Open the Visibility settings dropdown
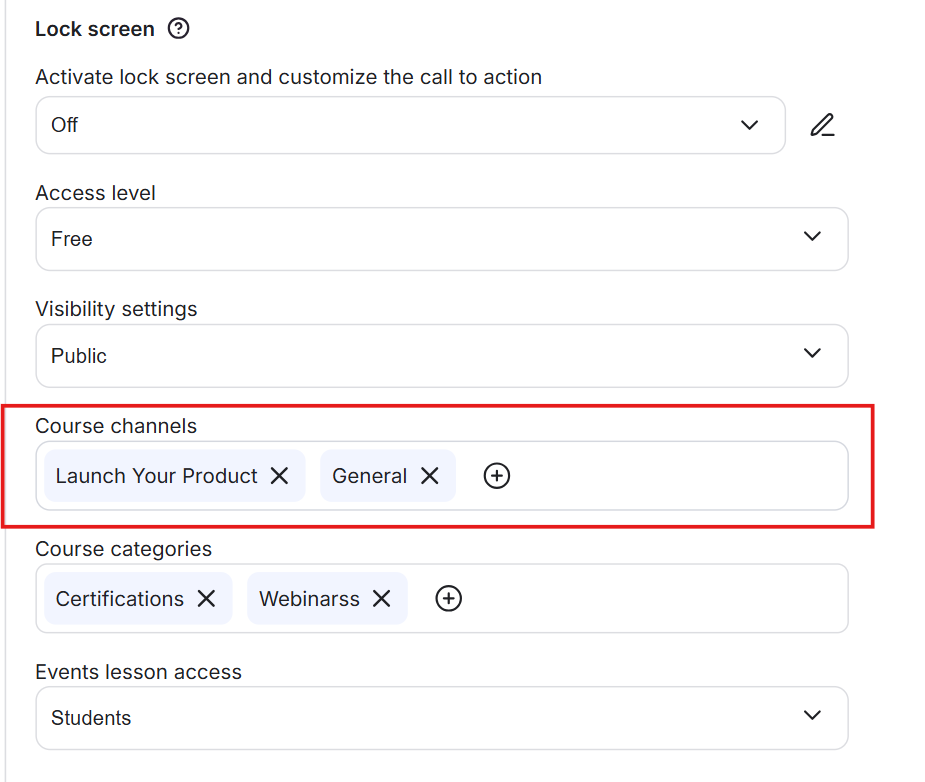 pos(441,356)
